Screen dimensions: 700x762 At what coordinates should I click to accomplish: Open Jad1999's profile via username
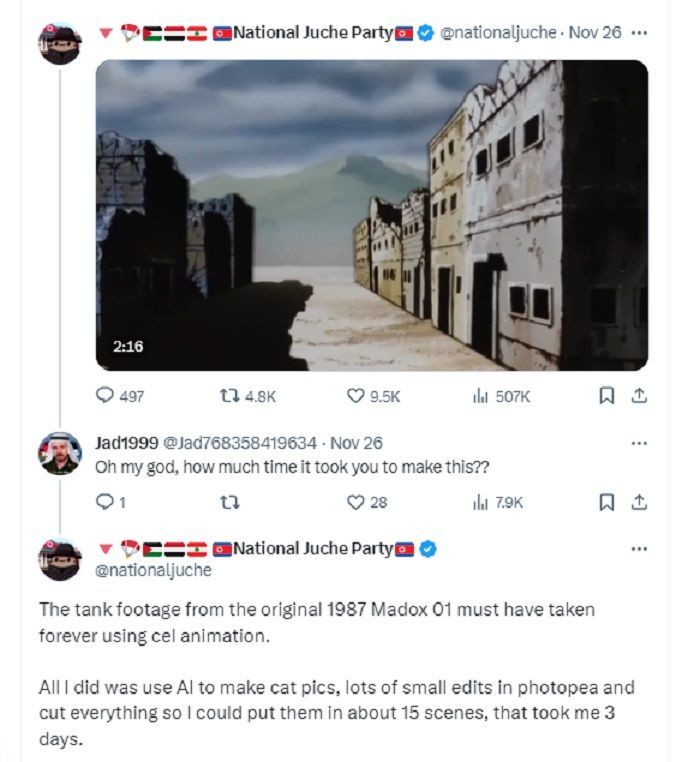126,443
